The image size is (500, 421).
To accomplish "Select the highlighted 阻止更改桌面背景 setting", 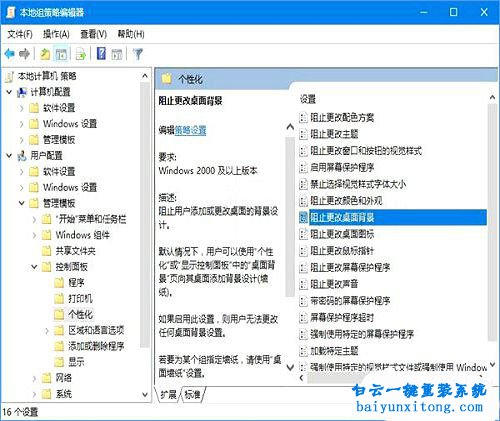I will 398,217.
